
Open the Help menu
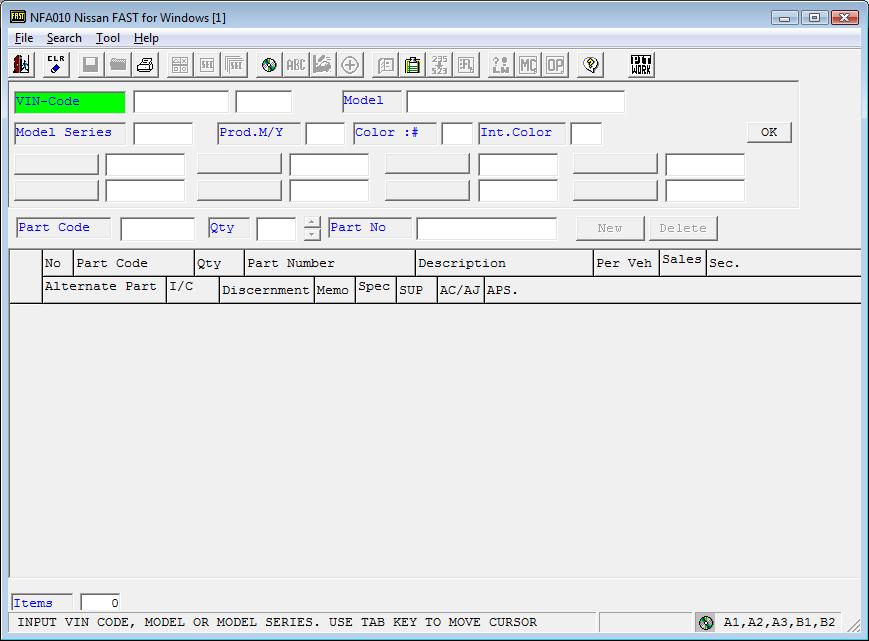[x=146, y=38]
